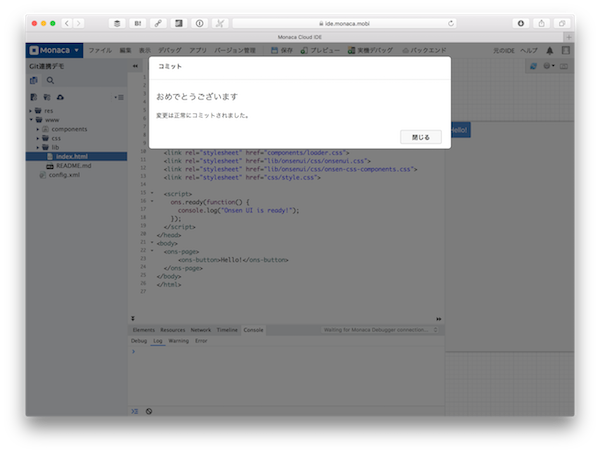Click the Safari address bar ide.monaca.mobi
Viewport: 600px width, 453px height.
coord(344,23)
